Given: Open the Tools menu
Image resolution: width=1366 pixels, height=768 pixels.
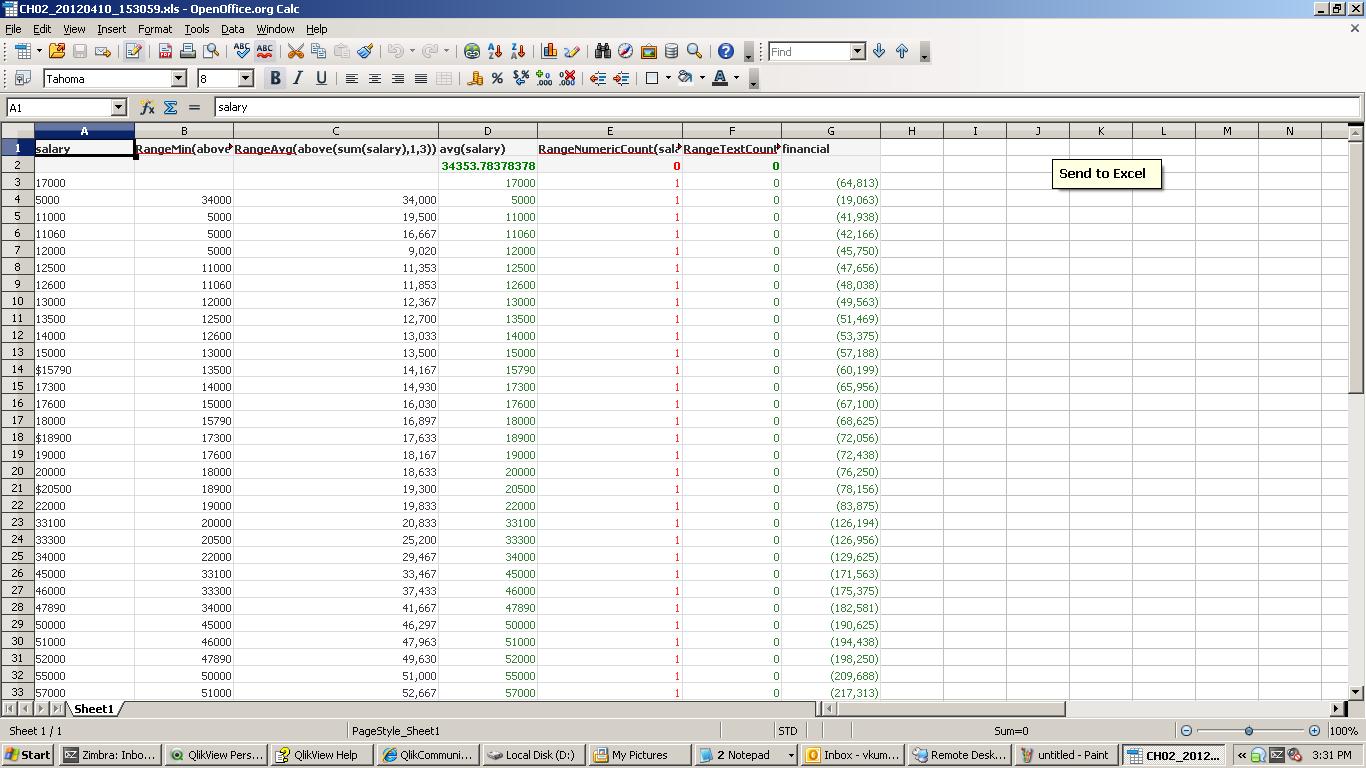Looking at the screenshot, I should tap(197, 29).
